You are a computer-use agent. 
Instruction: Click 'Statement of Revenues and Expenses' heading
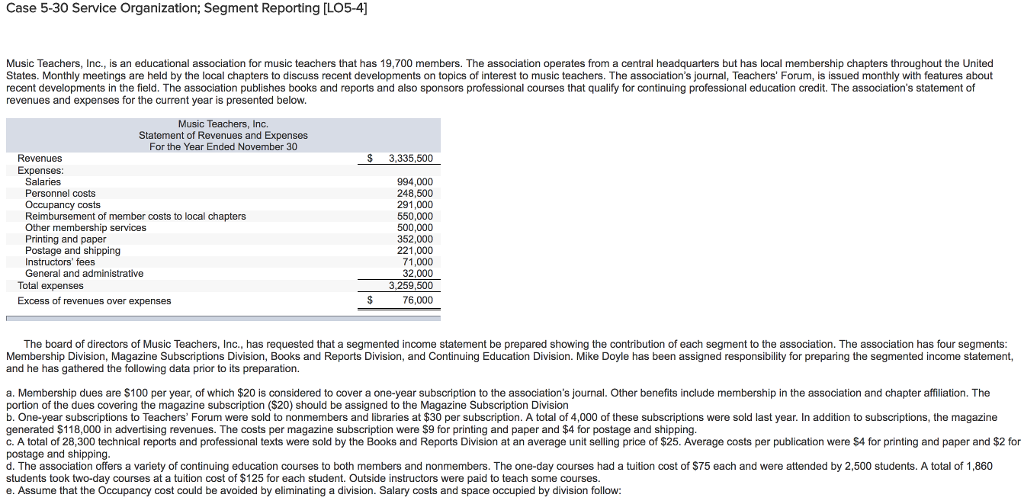tap(223, 135)
